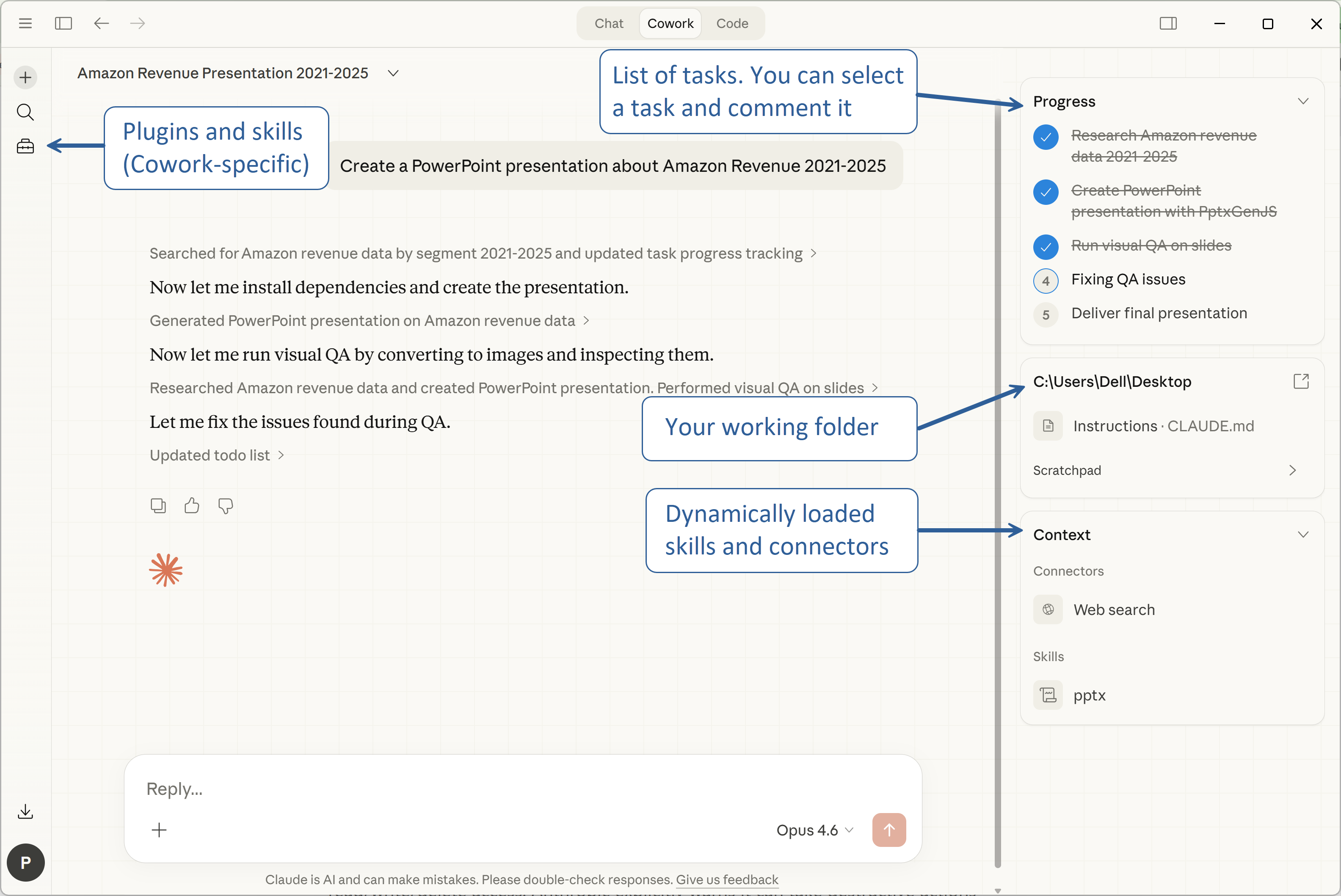Switch to the Code tab
Viewport: 1341px width, 896px height.
pyautogui.click(x=732, y=23)
